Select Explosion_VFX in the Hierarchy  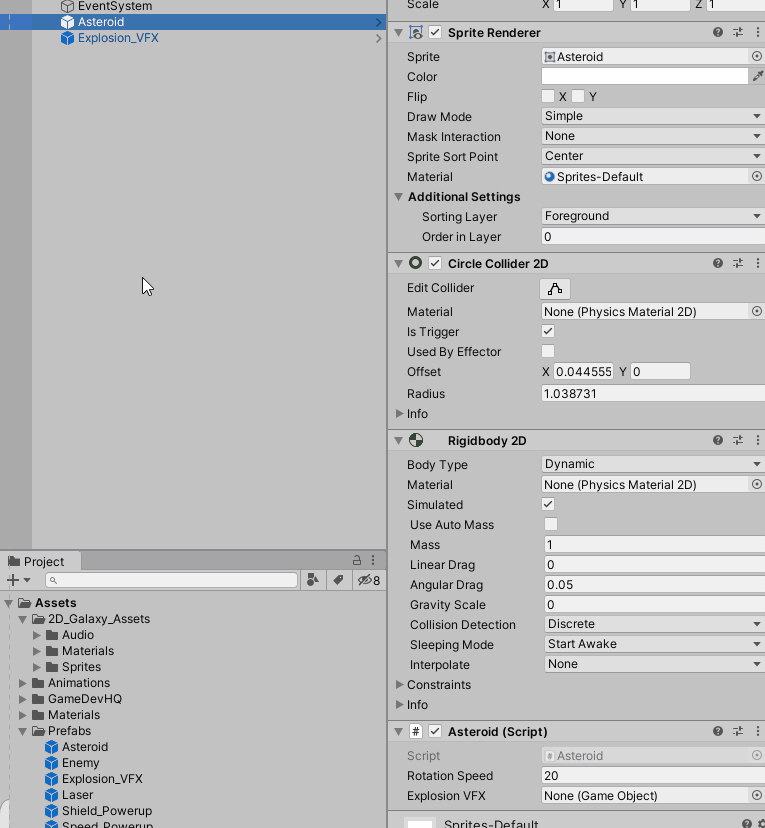coord(118,38)
